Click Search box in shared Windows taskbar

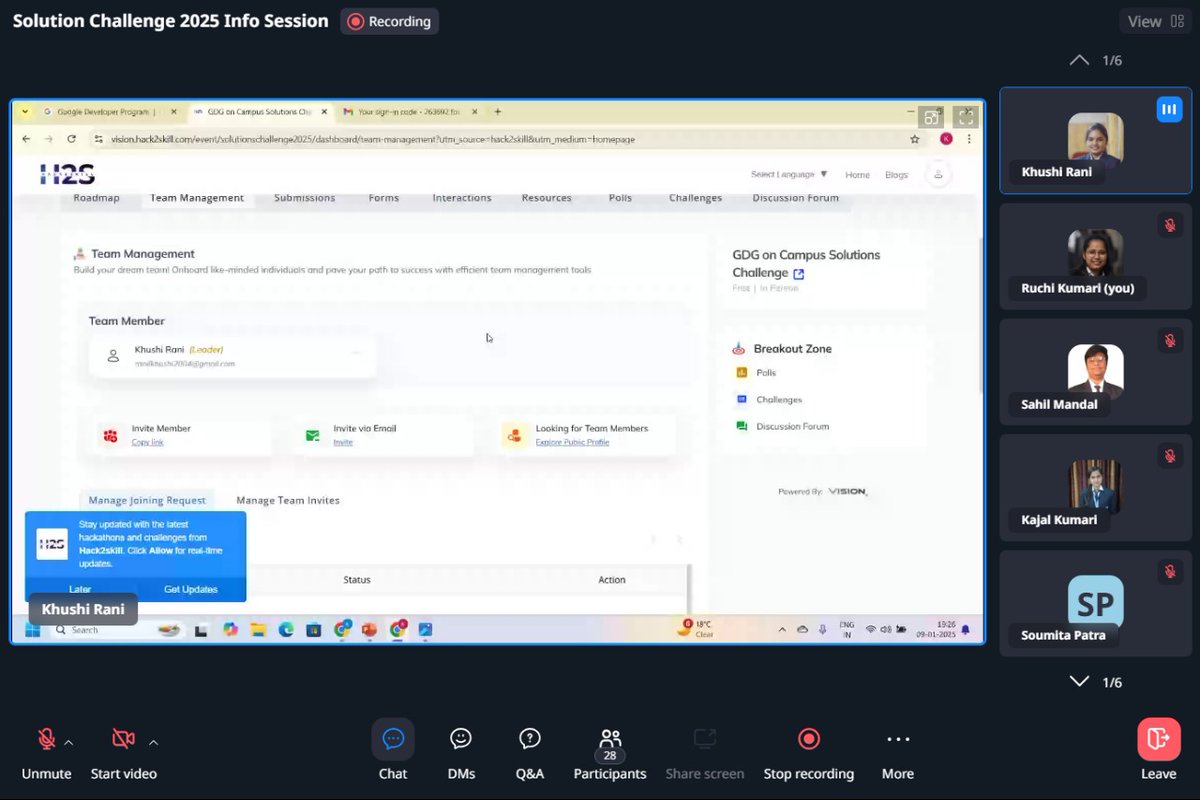tap(118, 630)
